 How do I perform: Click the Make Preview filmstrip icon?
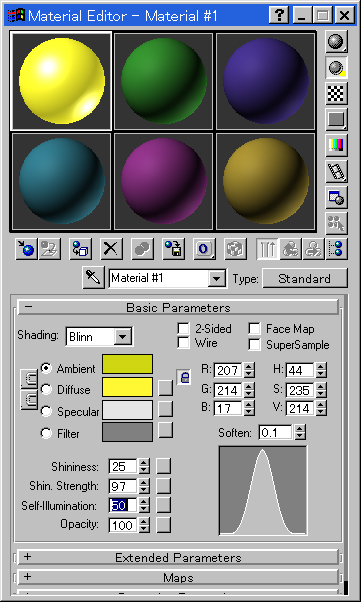click(337, 171)
